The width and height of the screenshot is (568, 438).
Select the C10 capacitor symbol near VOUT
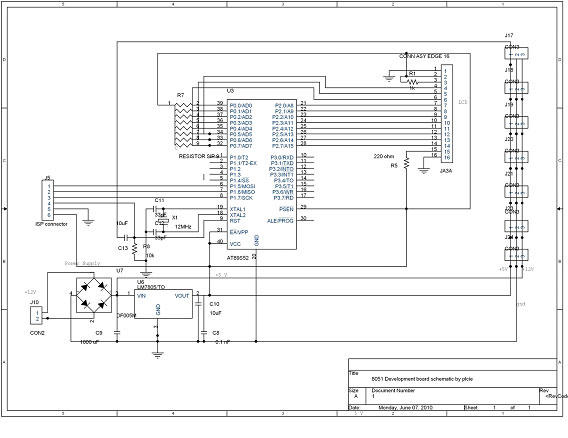198,304
